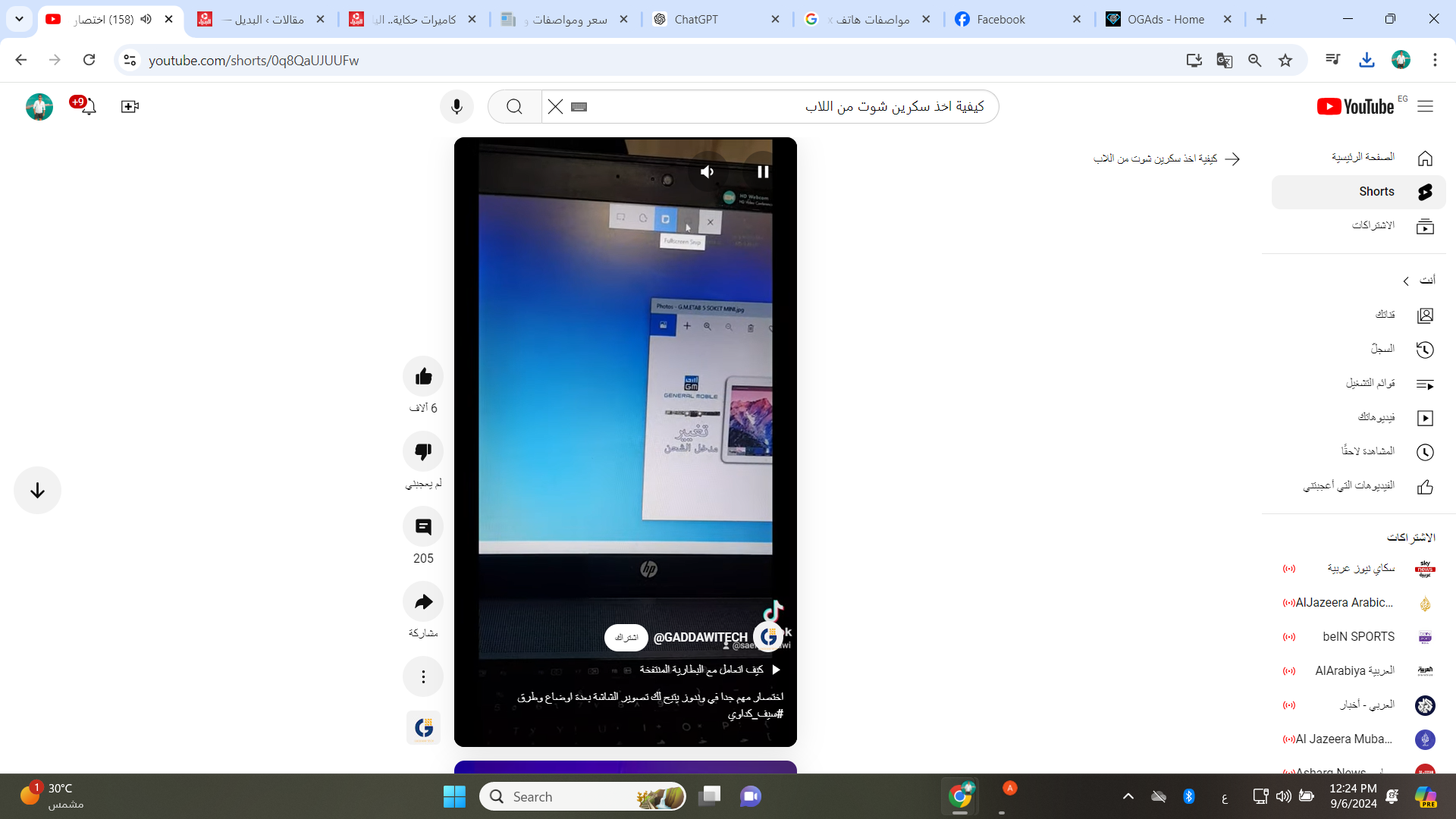Click the share arrow button
Image resolution: width=1456 pixels, height=819 pixels.
pos(423,601)
